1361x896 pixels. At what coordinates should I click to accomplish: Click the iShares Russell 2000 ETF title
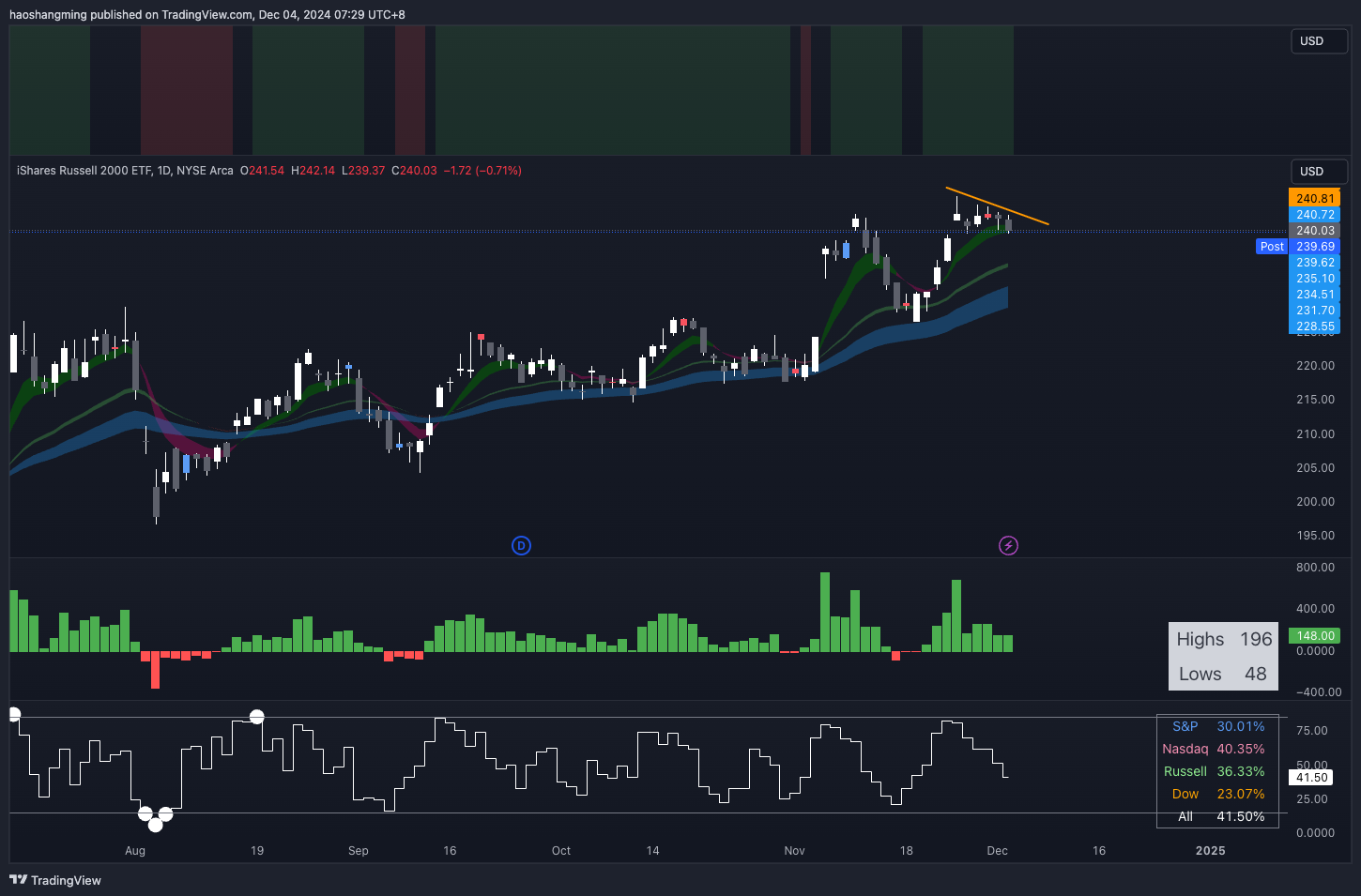(x=125, y=171)
